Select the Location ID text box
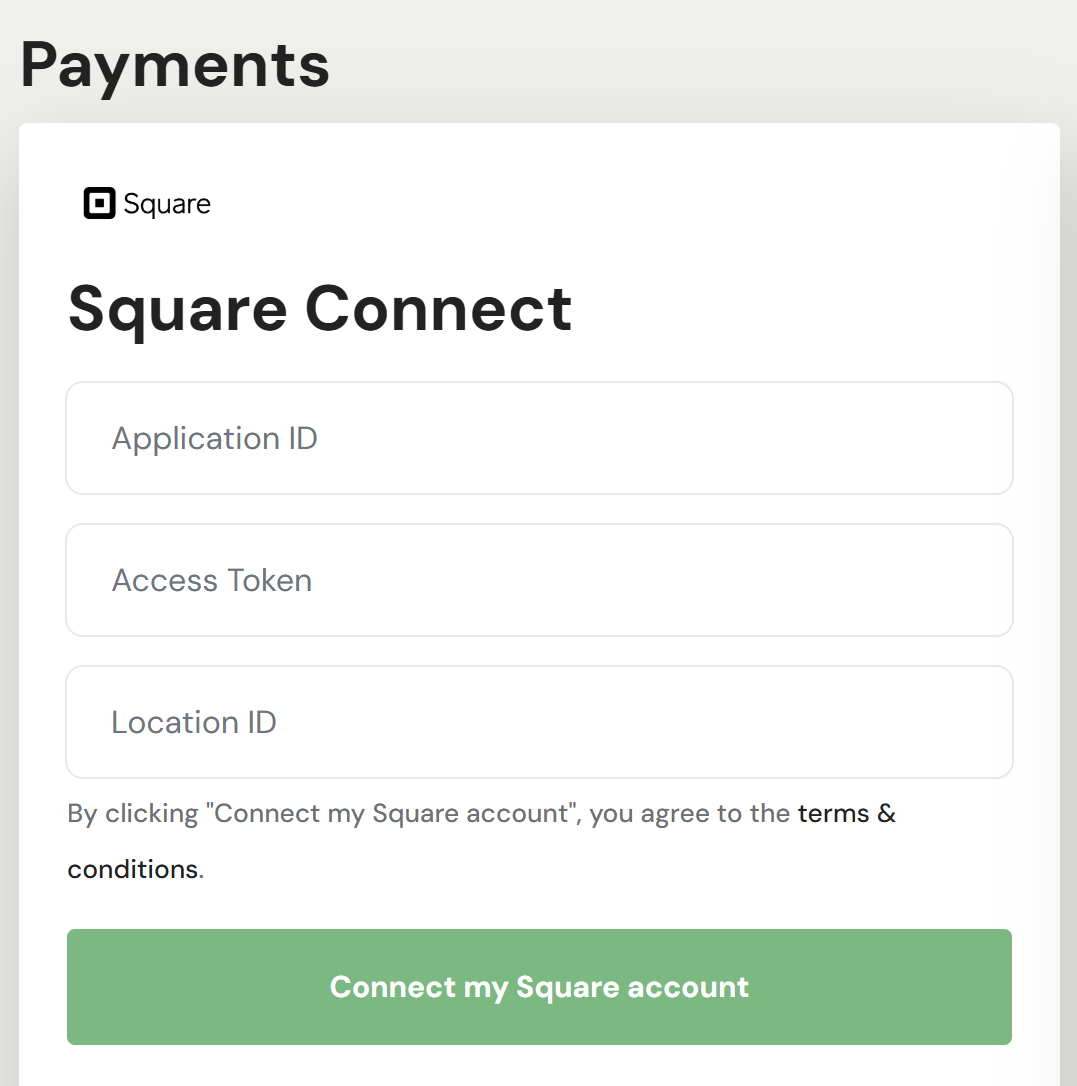Screen dimensions: 1077x1086 coord(539,722)
